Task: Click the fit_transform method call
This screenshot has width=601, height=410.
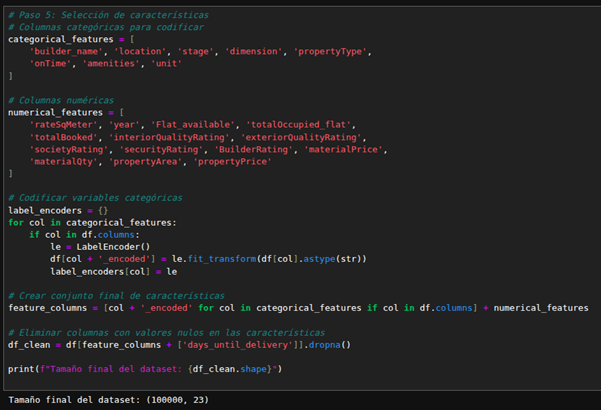Action: tap(222, 259)
